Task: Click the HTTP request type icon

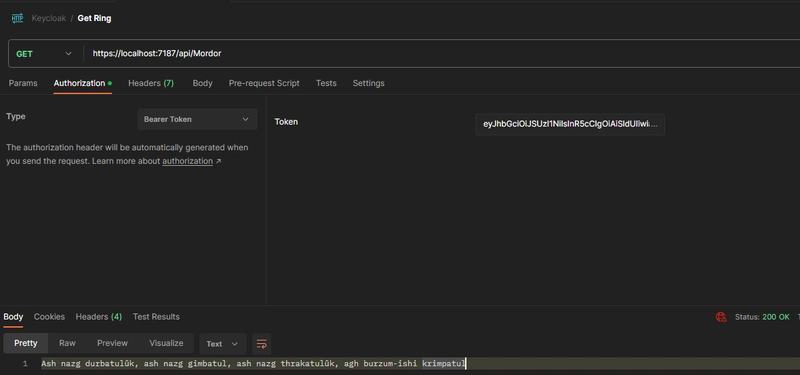Action: [x=17, y=18]
